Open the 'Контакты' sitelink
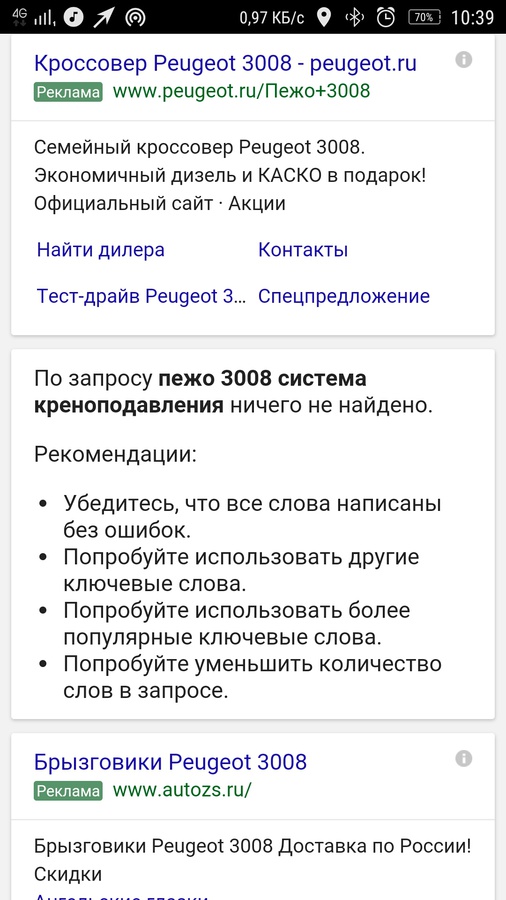This screenshot has height=900, width=506. (303, 250)
